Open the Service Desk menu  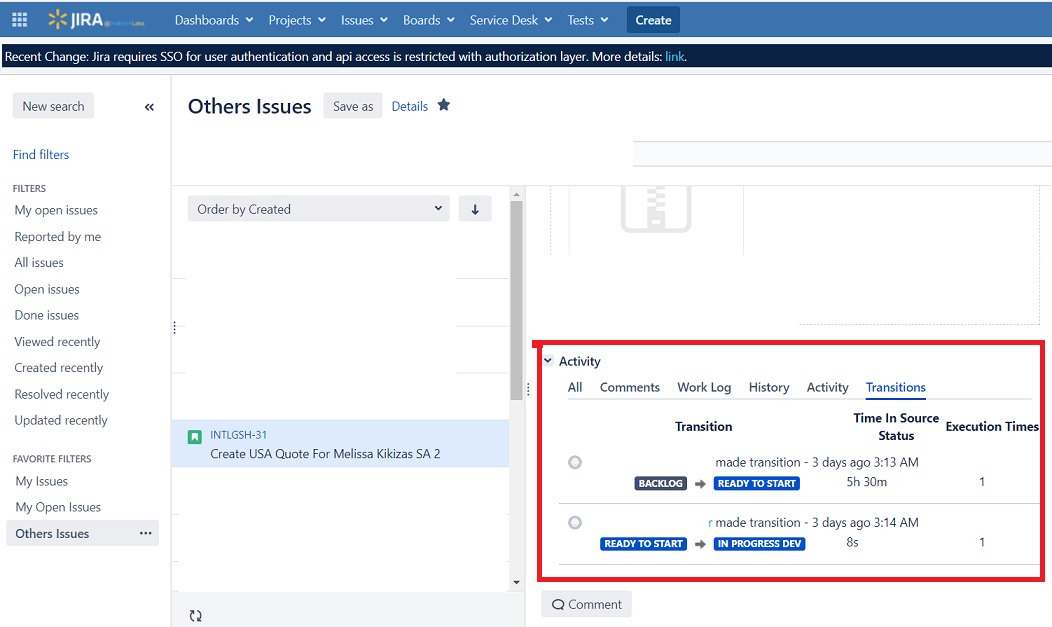pos(511,20)
